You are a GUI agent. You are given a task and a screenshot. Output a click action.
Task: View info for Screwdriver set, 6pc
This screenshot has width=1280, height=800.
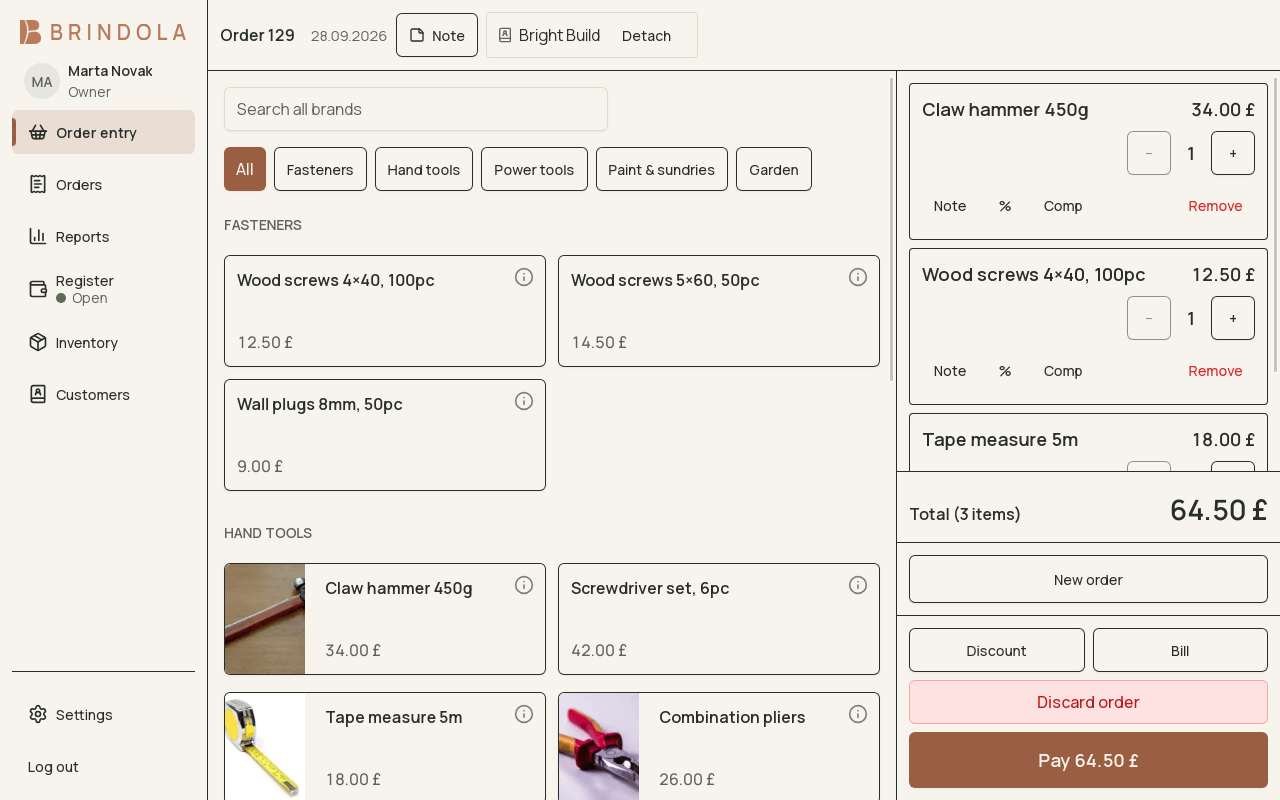858,585
